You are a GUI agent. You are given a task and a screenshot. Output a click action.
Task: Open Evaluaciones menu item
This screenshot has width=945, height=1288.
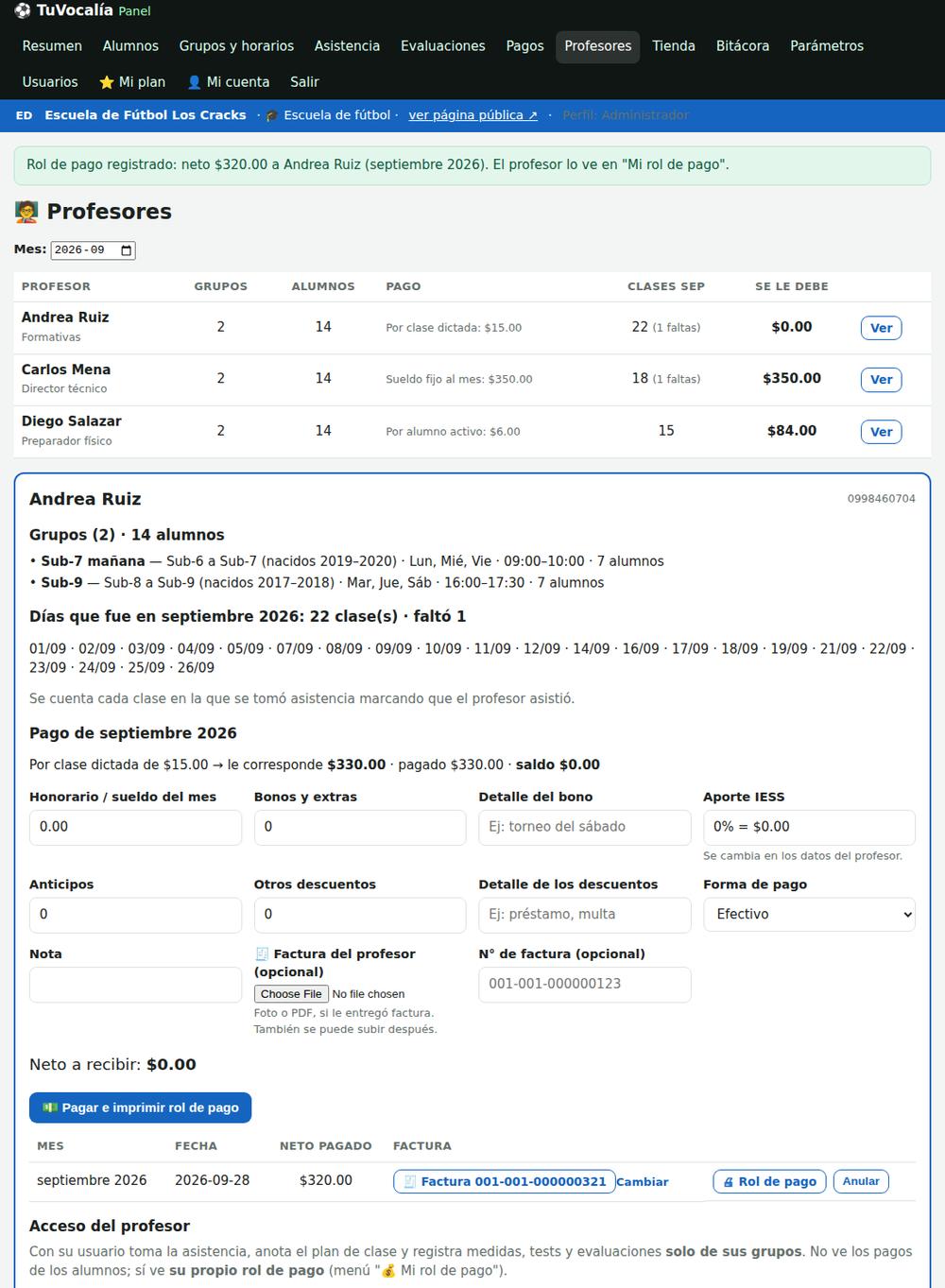(443, 46)
